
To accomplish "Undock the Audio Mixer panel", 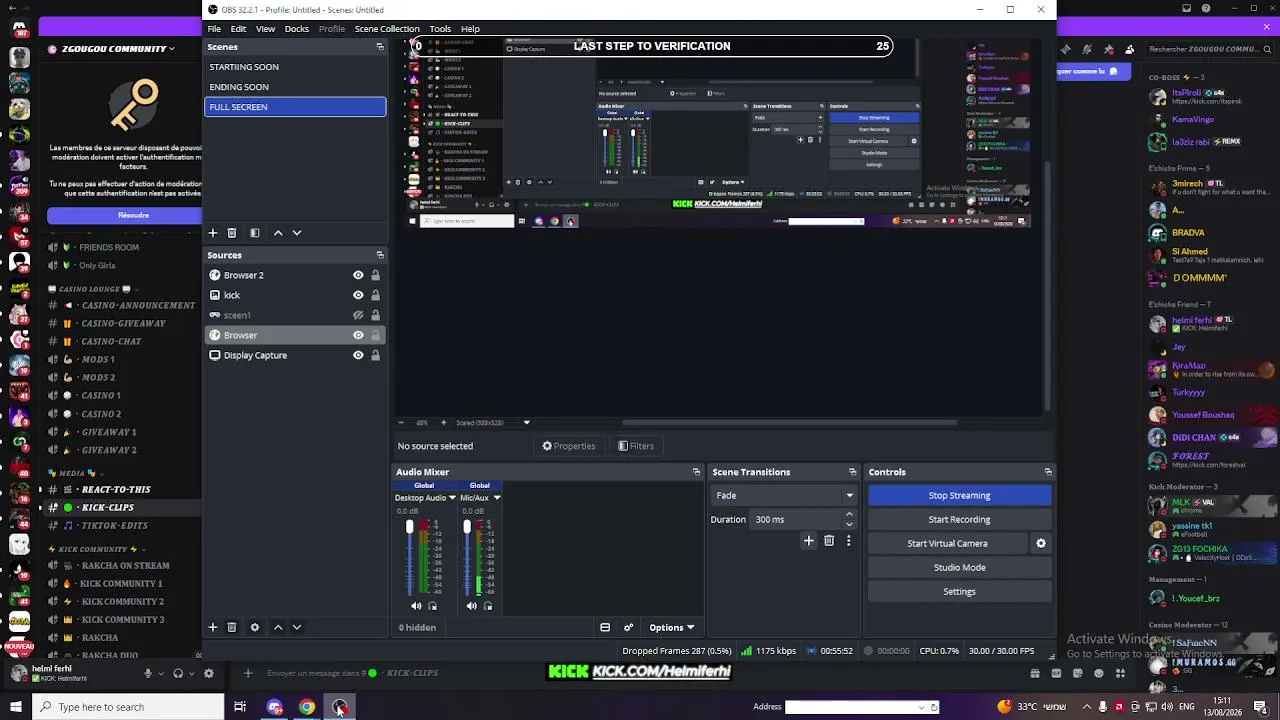I will pos(697,472).
